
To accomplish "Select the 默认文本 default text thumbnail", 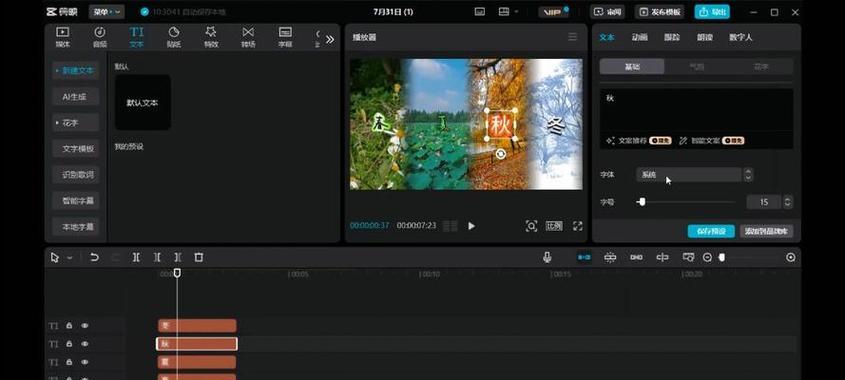I will click(143, 102).
